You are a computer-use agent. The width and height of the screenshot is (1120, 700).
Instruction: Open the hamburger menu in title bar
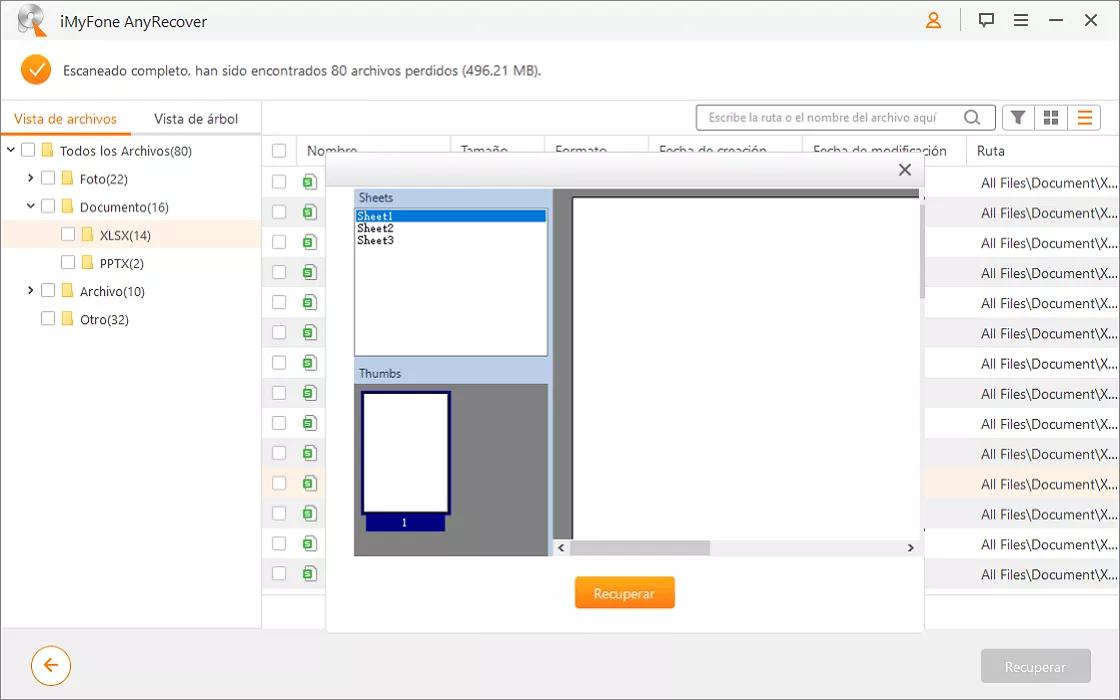[1021, 20]
